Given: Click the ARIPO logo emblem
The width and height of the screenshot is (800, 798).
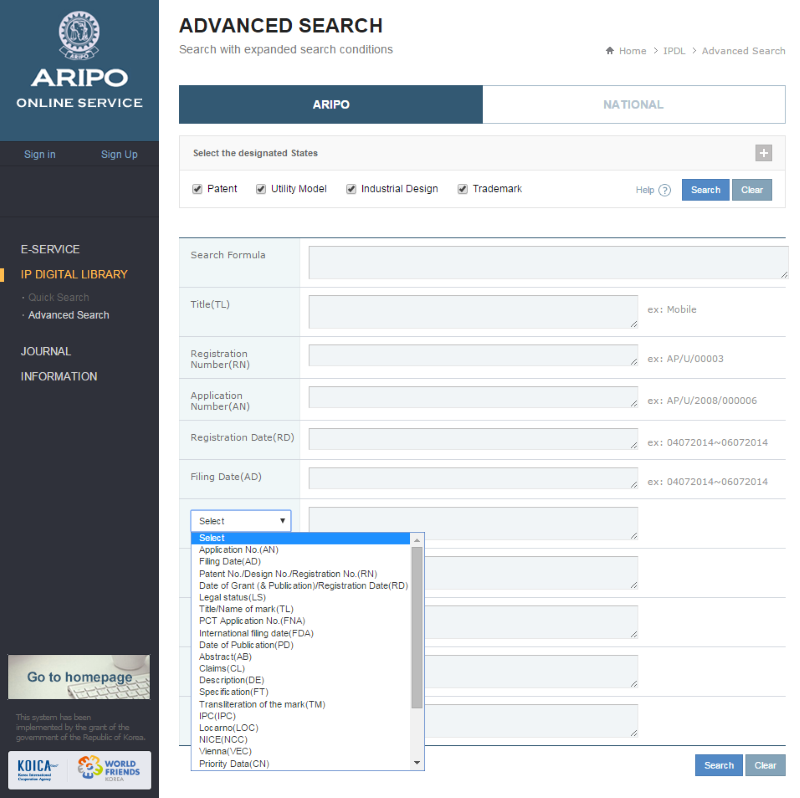Looking at the screenshot, I should [79, 36].
